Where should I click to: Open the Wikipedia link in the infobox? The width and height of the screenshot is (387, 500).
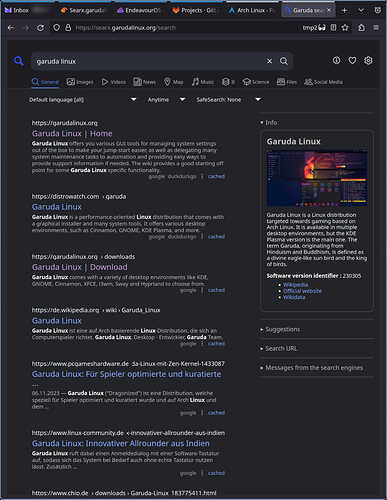pyautogui.click(x=295, y=285)
